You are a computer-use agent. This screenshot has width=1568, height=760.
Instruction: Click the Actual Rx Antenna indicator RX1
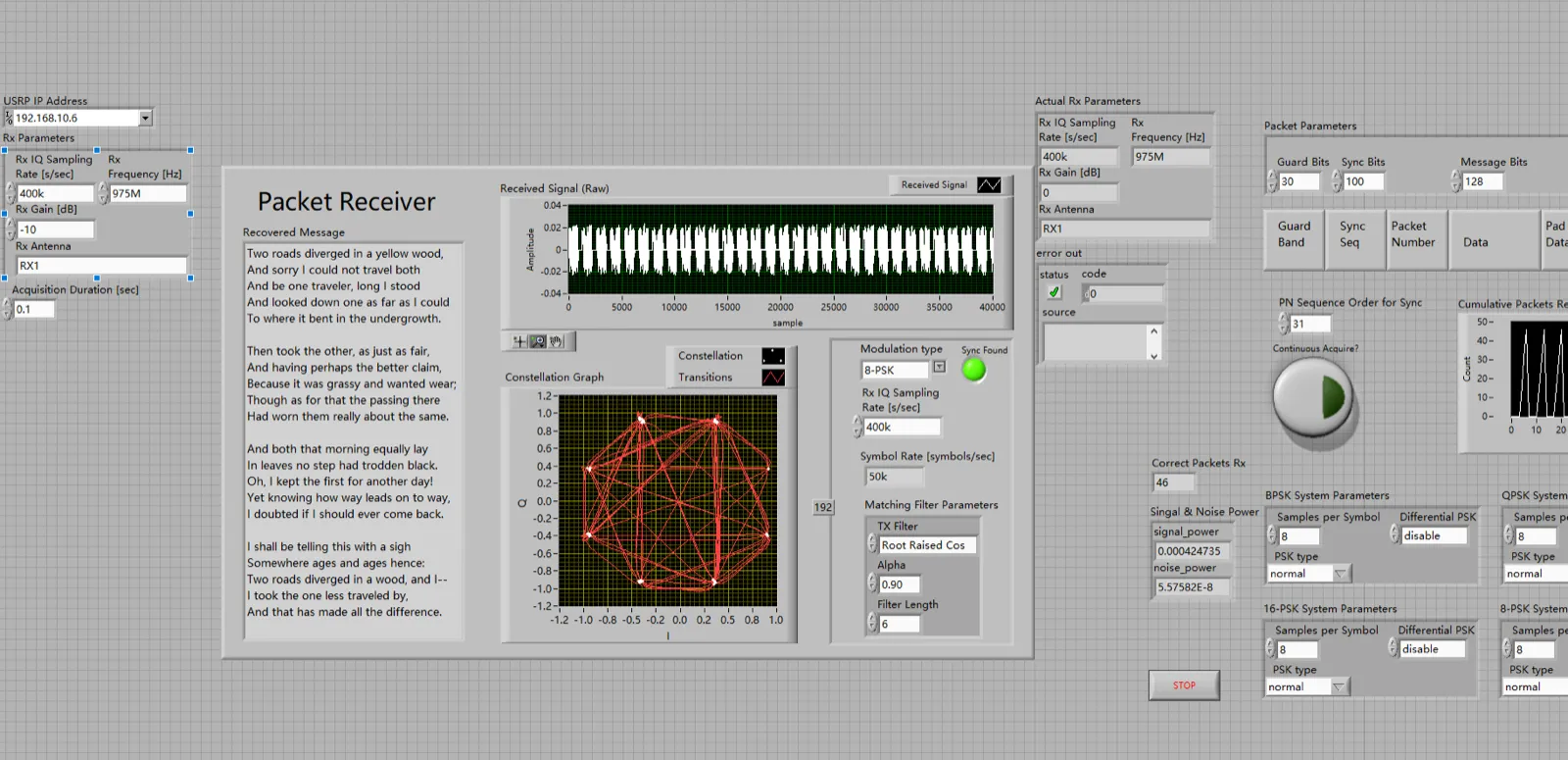click(x=1125, y=228)
